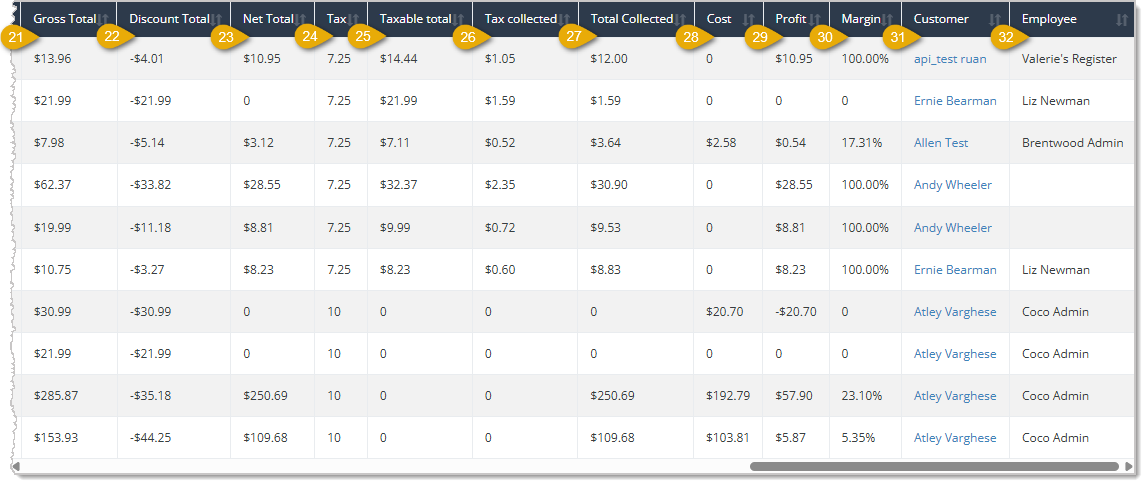Image resolution: width=1146 pixels, height=485 pixels.
Task: Select gross total cell $62.37
Action: (x=52, y=185)
